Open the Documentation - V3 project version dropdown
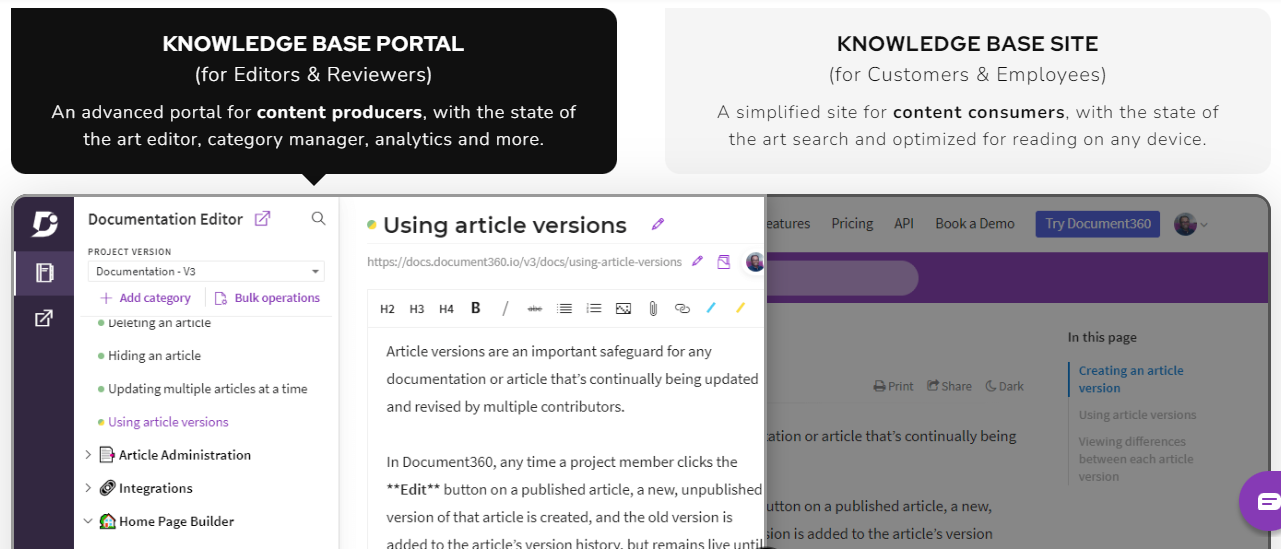This screenshot has width=1281, height=549. [206, 271]
